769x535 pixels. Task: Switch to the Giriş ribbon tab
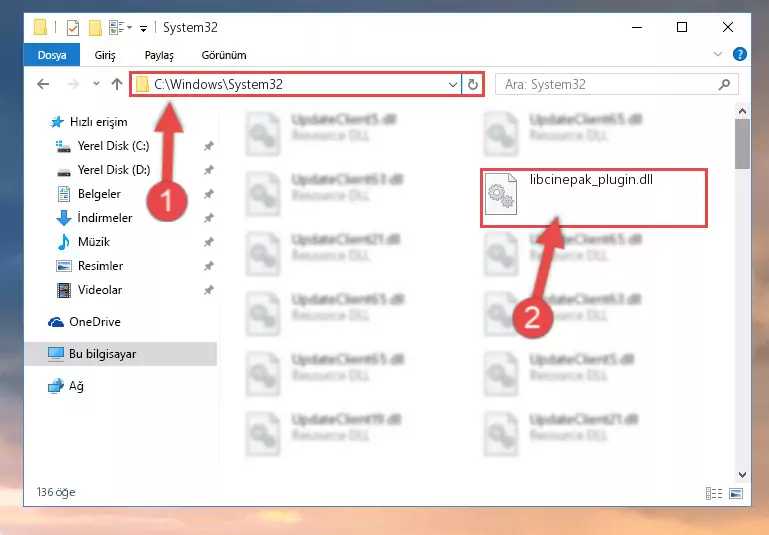pyautogui.click(x=105, y=55)
